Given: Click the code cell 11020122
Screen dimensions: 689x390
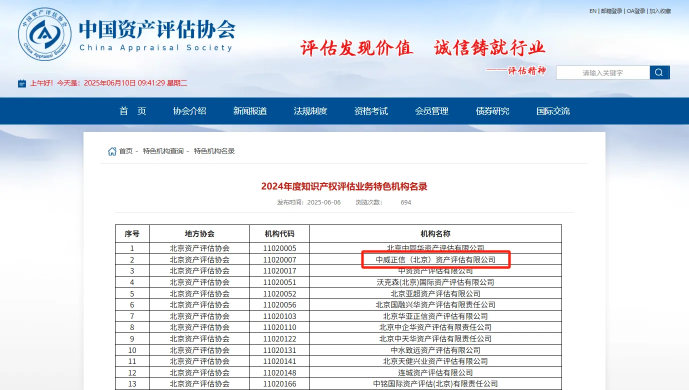Looking at the screenshot, I should point(279,339).
